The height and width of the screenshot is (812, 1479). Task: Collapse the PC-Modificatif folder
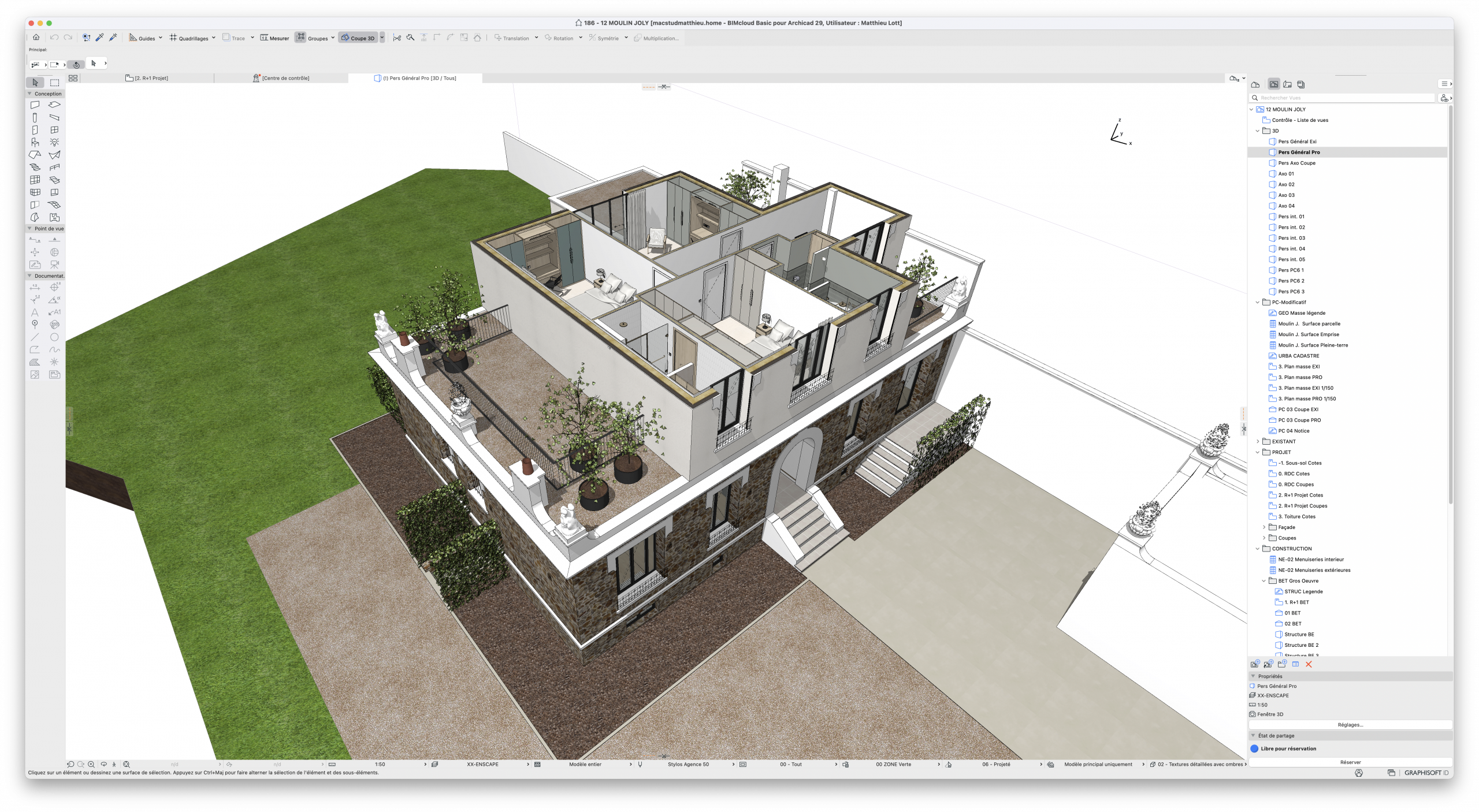point(1258,302)
